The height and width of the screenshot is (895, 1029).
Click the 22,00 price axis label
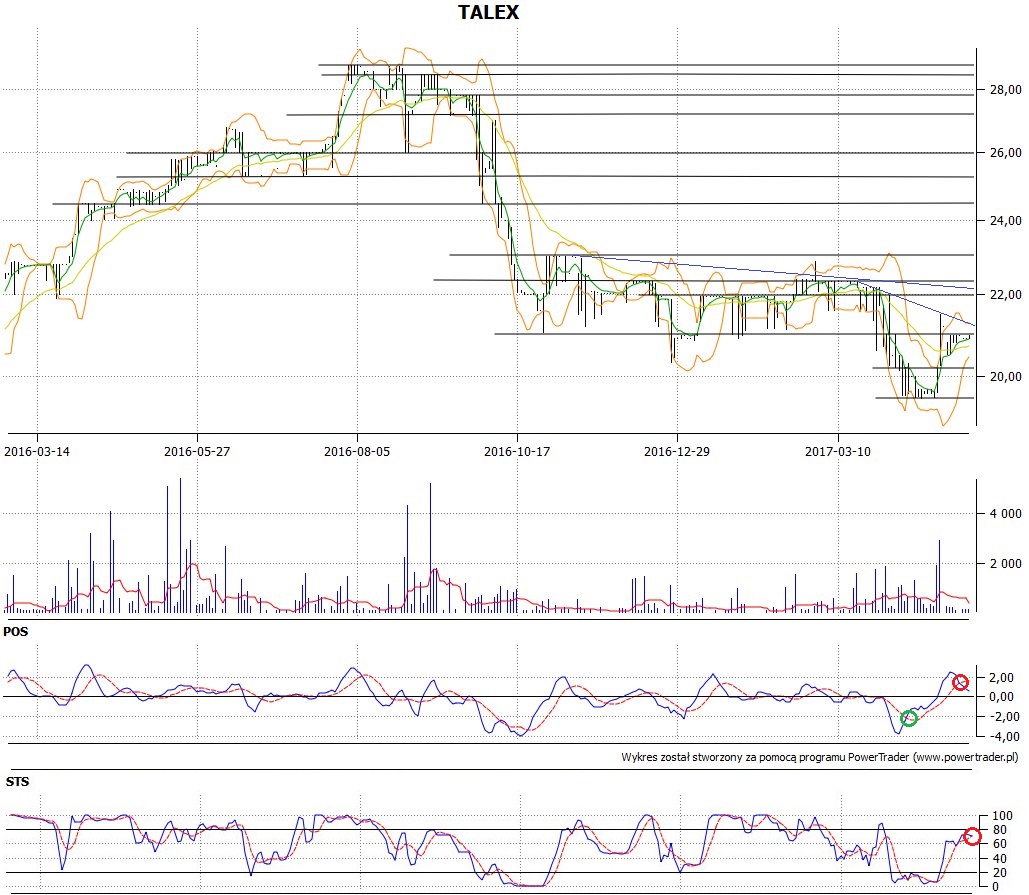tap(1005, 294)
